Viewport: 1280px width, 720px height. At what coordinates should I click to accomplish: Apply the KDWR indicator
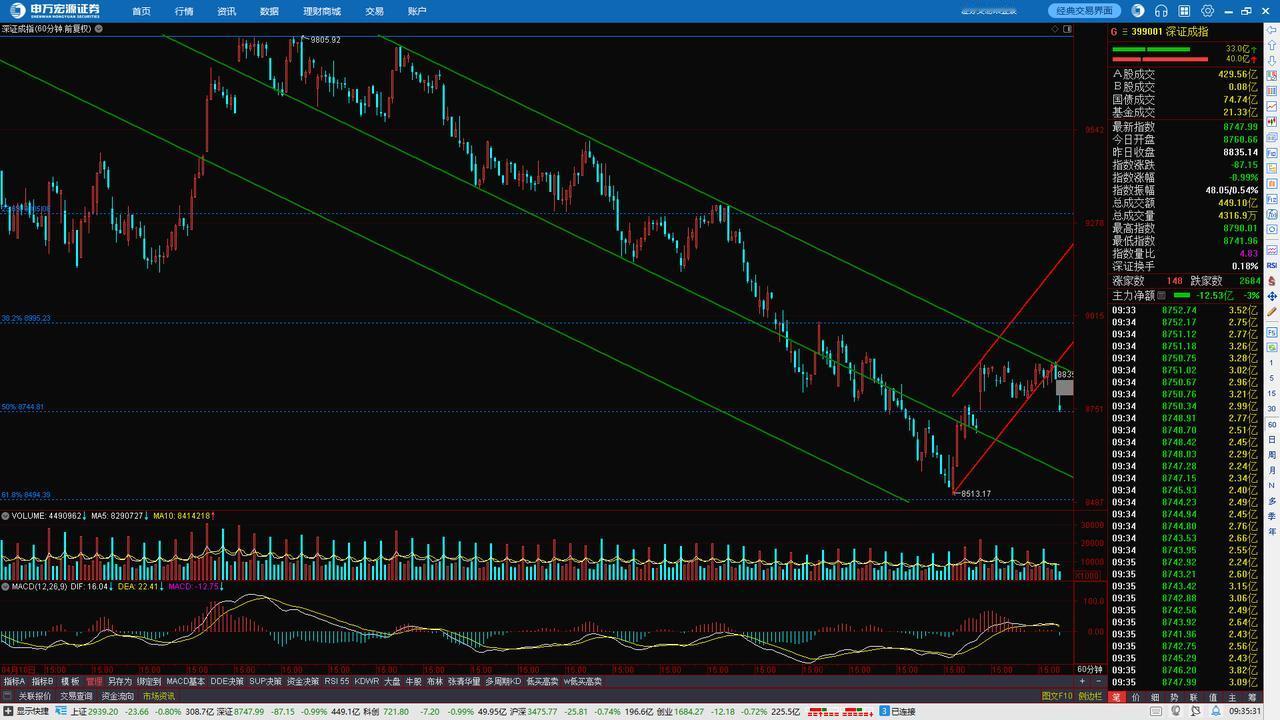pyautogui.click(x=367, y=682)
